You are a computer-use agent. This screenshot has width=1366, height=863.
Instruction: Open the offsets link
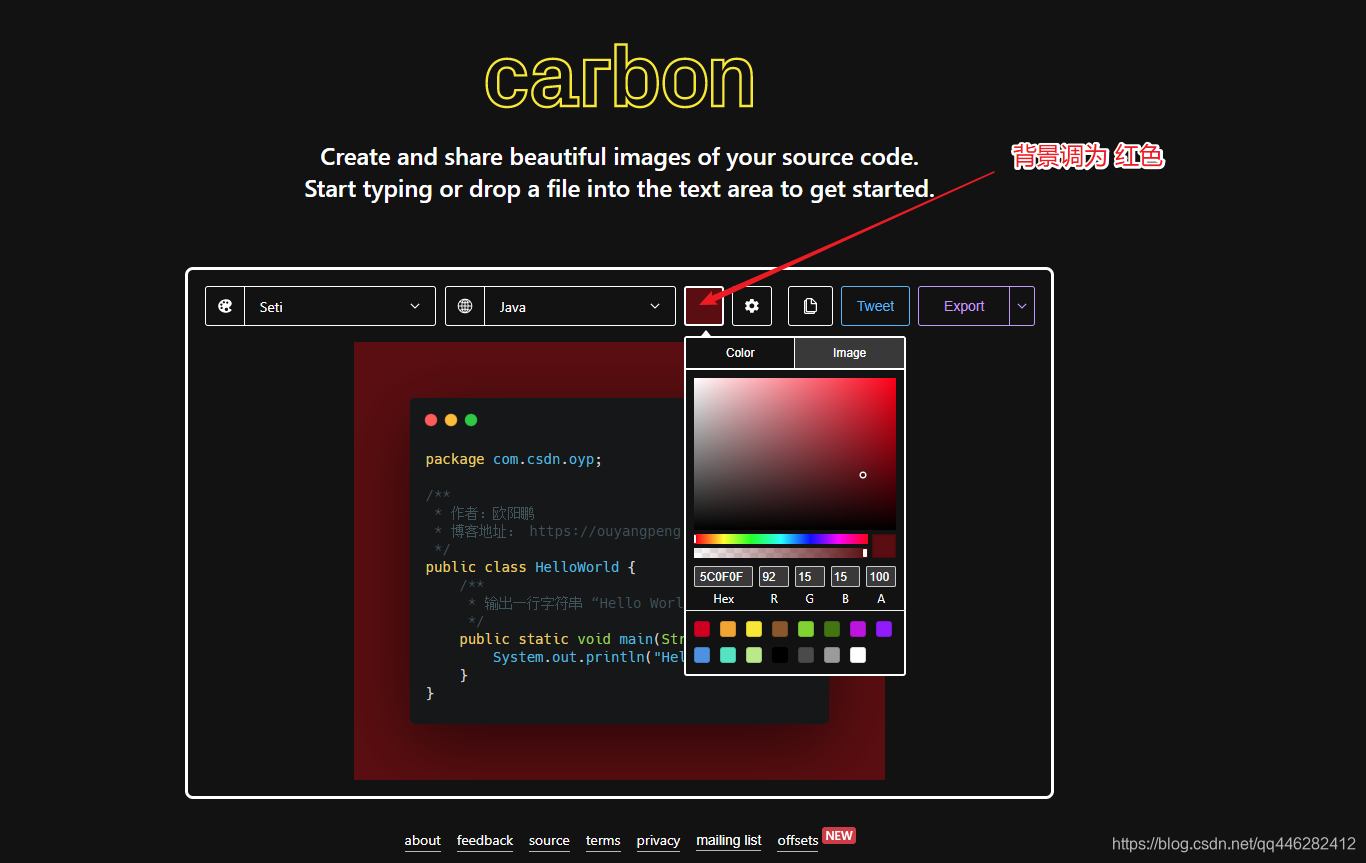(798, 841)
